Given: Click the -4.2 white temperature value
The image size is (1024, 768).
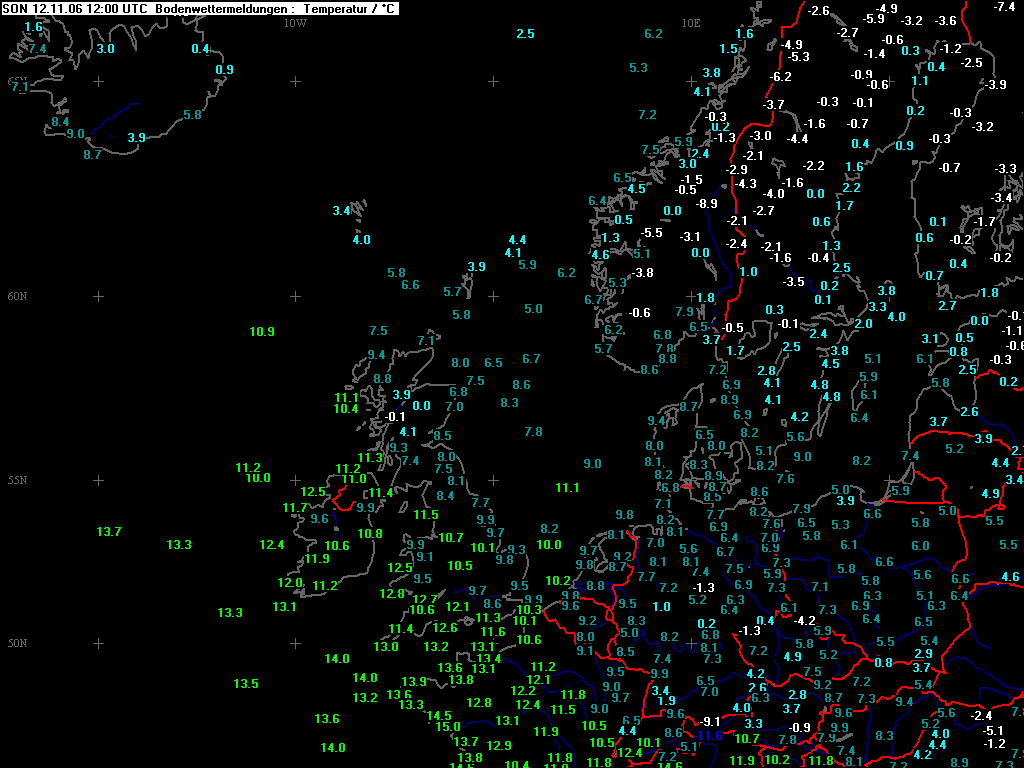Looking at the screenshot, I should click(x=805, y=621).
